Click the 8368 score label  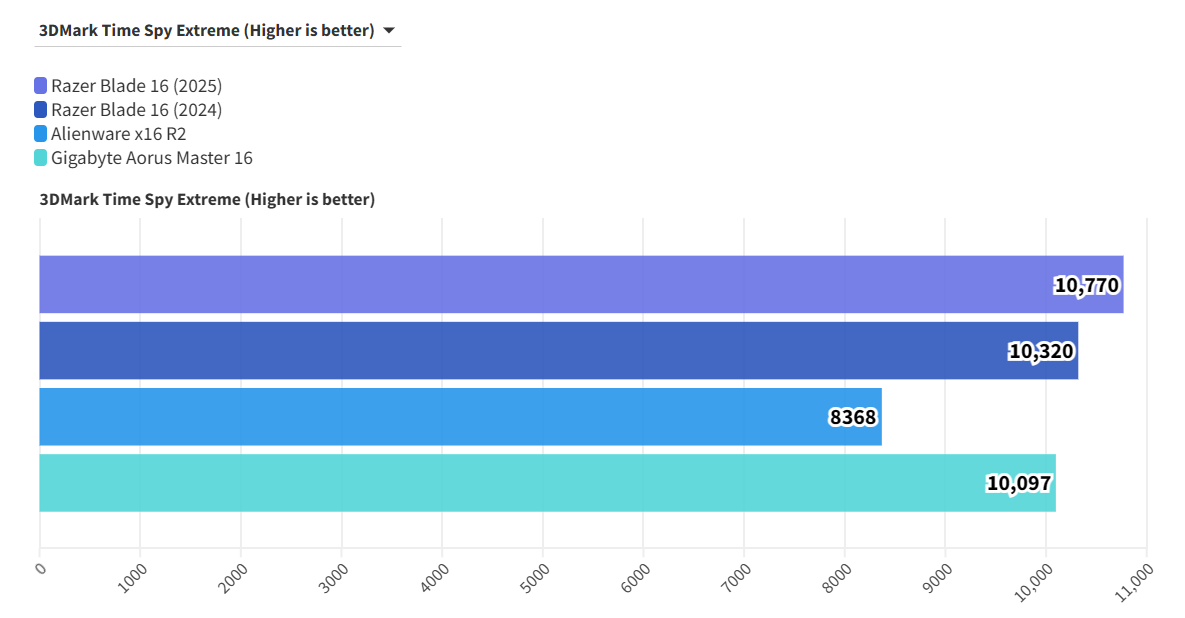pyautogui.click(x=854, y=417)
